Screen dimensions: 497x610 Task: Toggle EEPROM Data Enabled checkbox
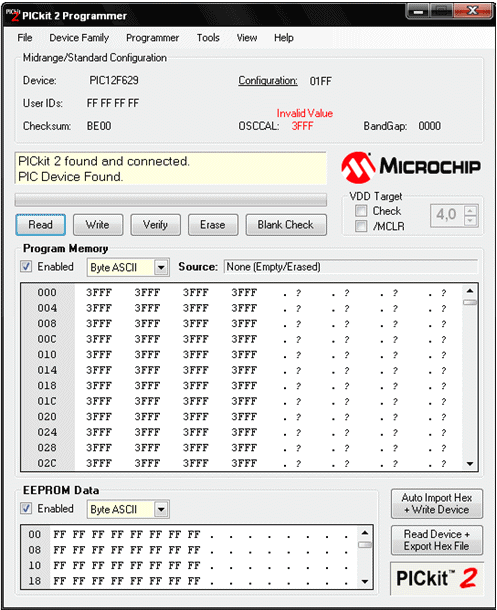pyautogui.click(x=26, y=508)
